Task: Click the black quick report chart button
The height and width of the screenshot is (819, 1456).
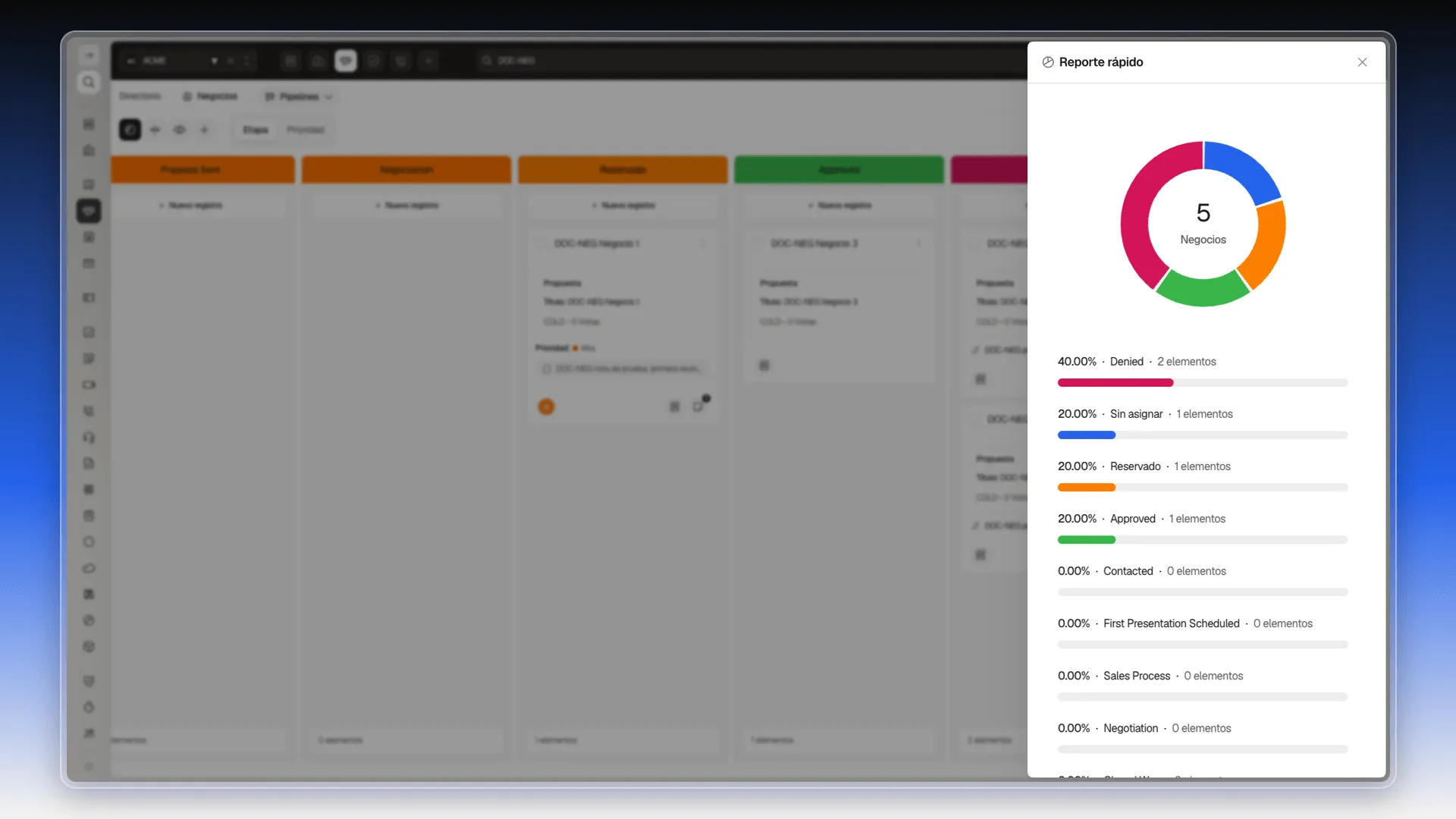Action: click(x=130, y=130)
